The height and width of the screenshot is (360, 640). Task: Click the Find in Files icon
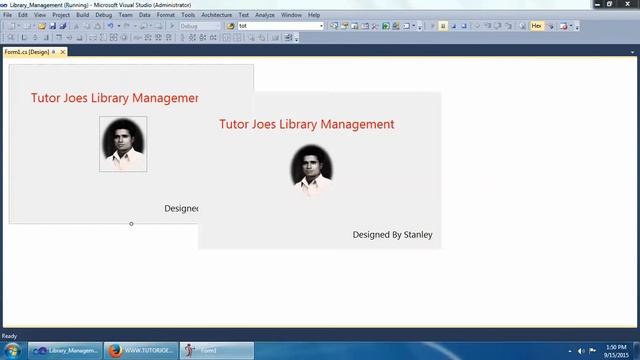click(x=231, y=26)
